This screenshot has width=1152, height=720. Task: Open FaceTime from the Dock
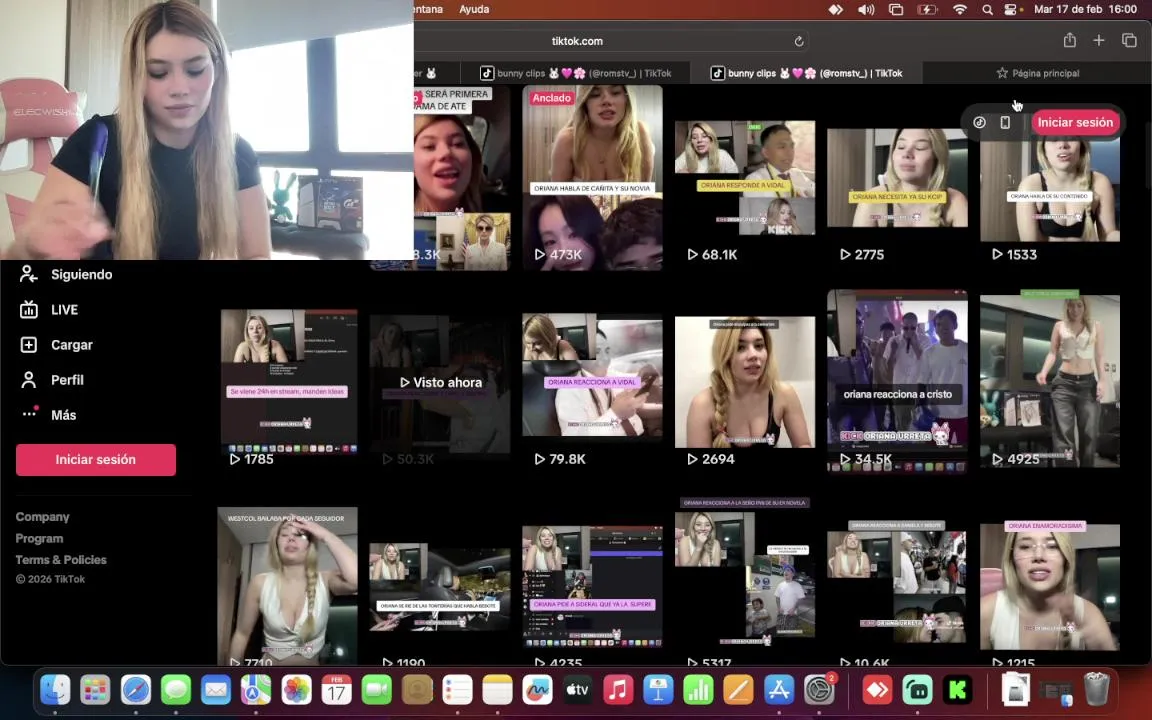pos(376,690)
